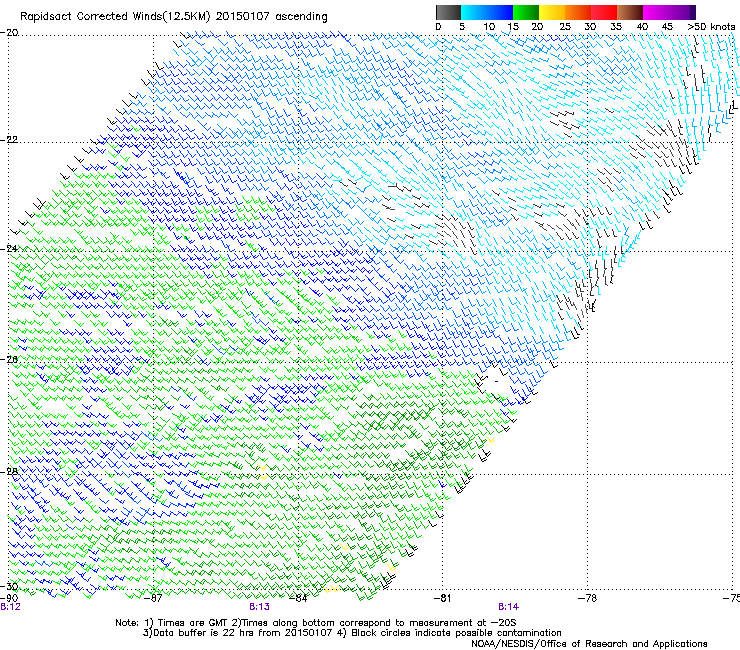Click the cyan-blue 5-15 knots legend swatch

[x=487, y=12]
